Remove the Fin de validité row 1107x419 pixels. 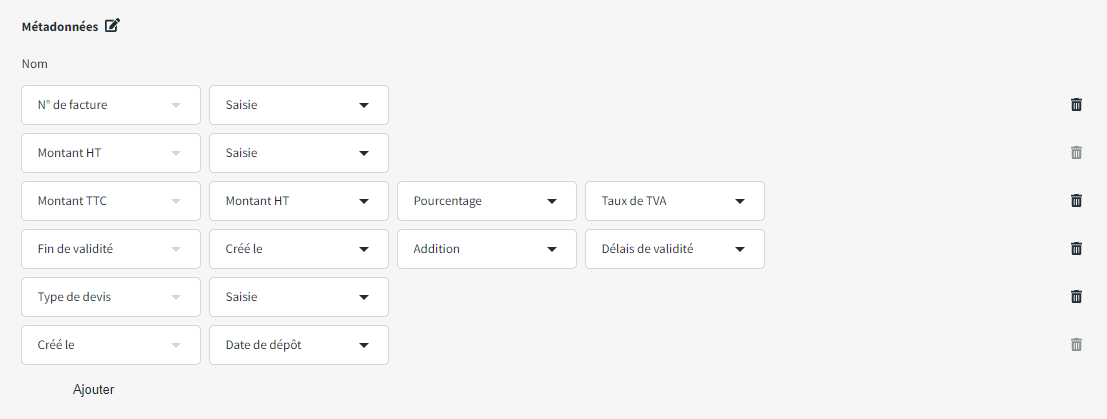(x=1076, y=249)
